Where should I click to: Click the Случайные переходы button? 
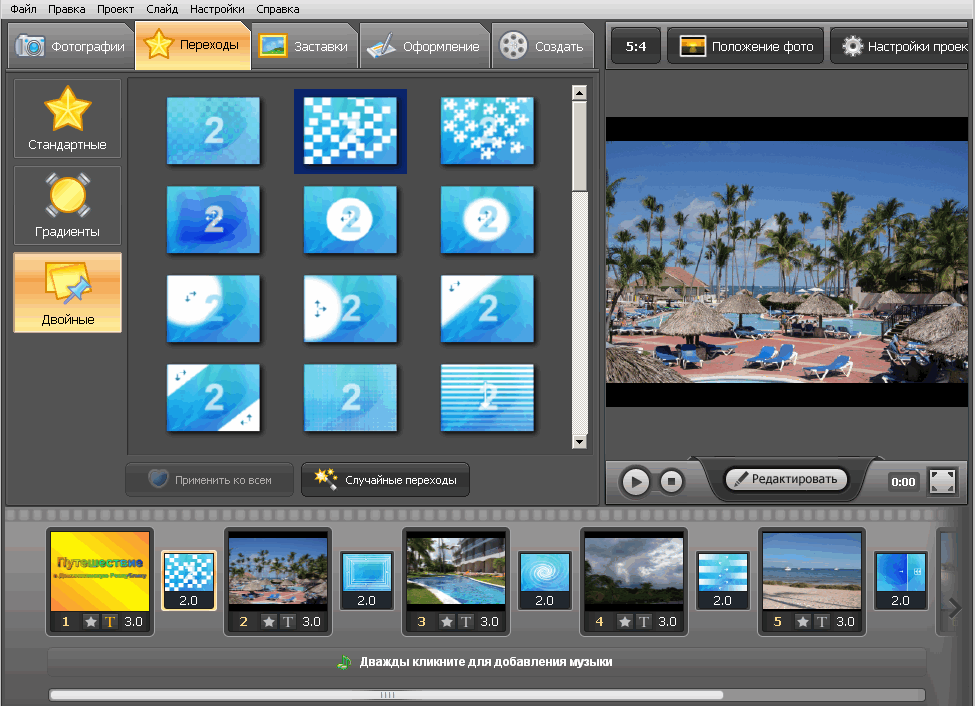pos(385,480)
